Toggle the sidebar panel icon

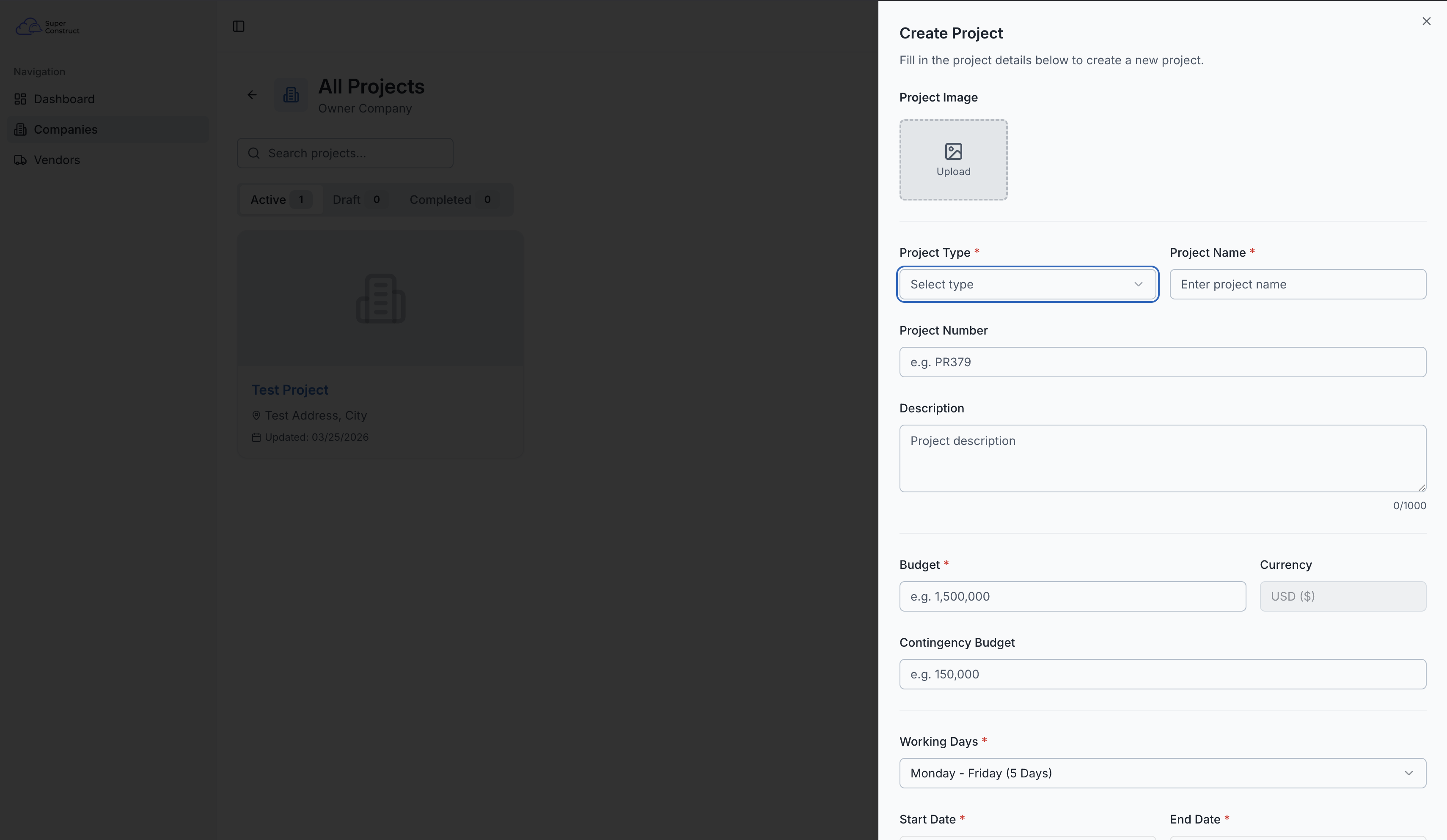coord(239,26)
